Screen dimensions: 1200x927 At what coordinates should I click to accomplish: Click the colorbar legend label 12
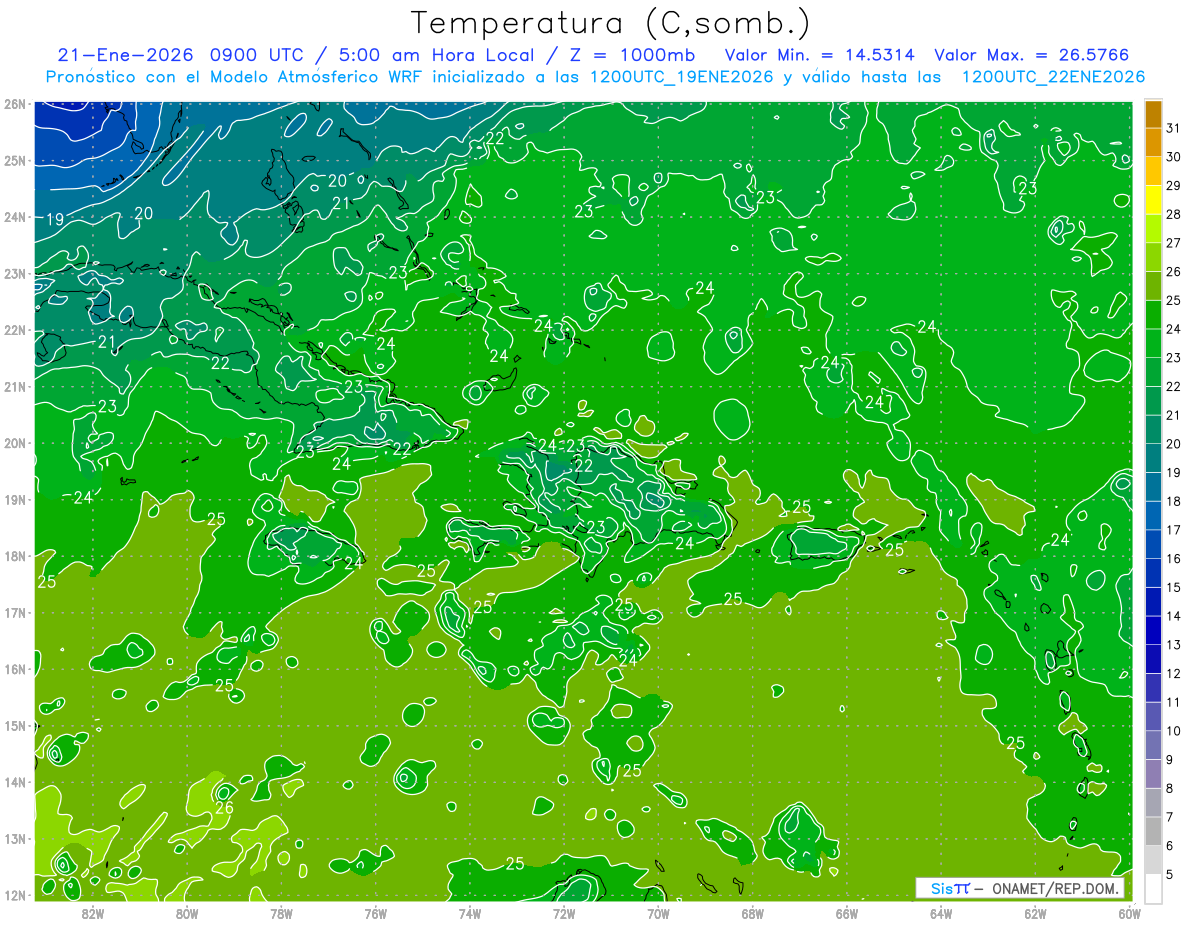pyautogui.click(x=1173, y=673)
